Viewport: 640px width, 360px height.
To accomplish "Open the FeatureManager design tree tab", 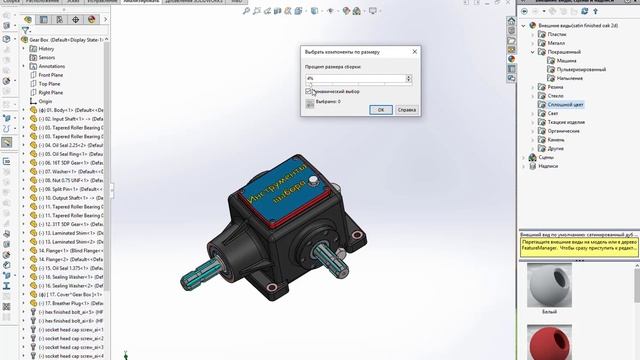I will pyautogui.click(x=28, y=19).
